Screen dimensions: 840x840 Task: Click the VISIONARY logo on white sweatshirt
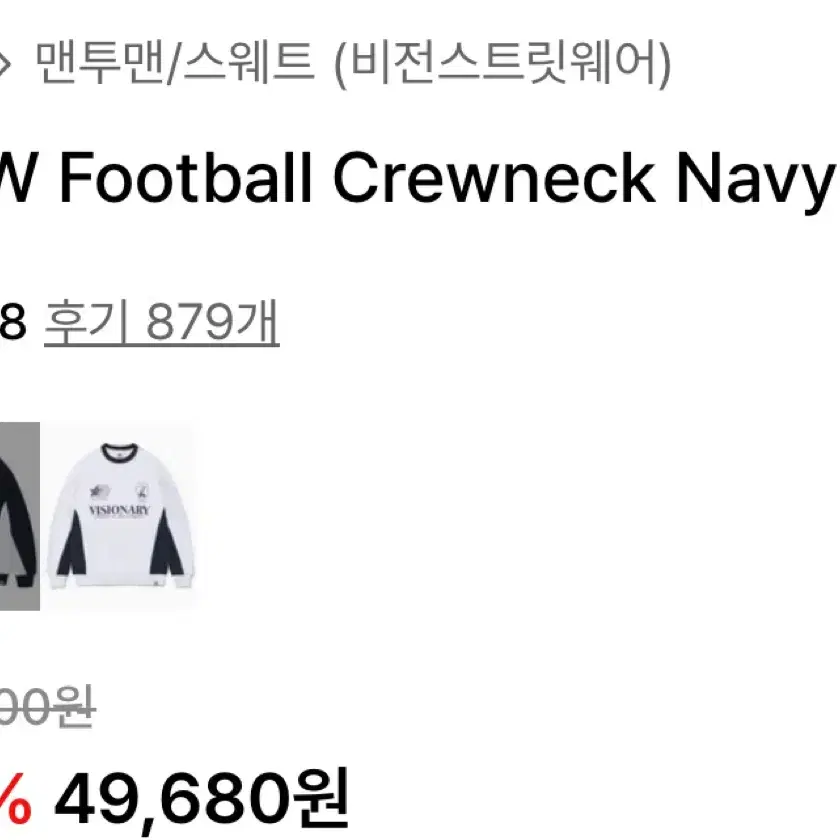(119, 510)
